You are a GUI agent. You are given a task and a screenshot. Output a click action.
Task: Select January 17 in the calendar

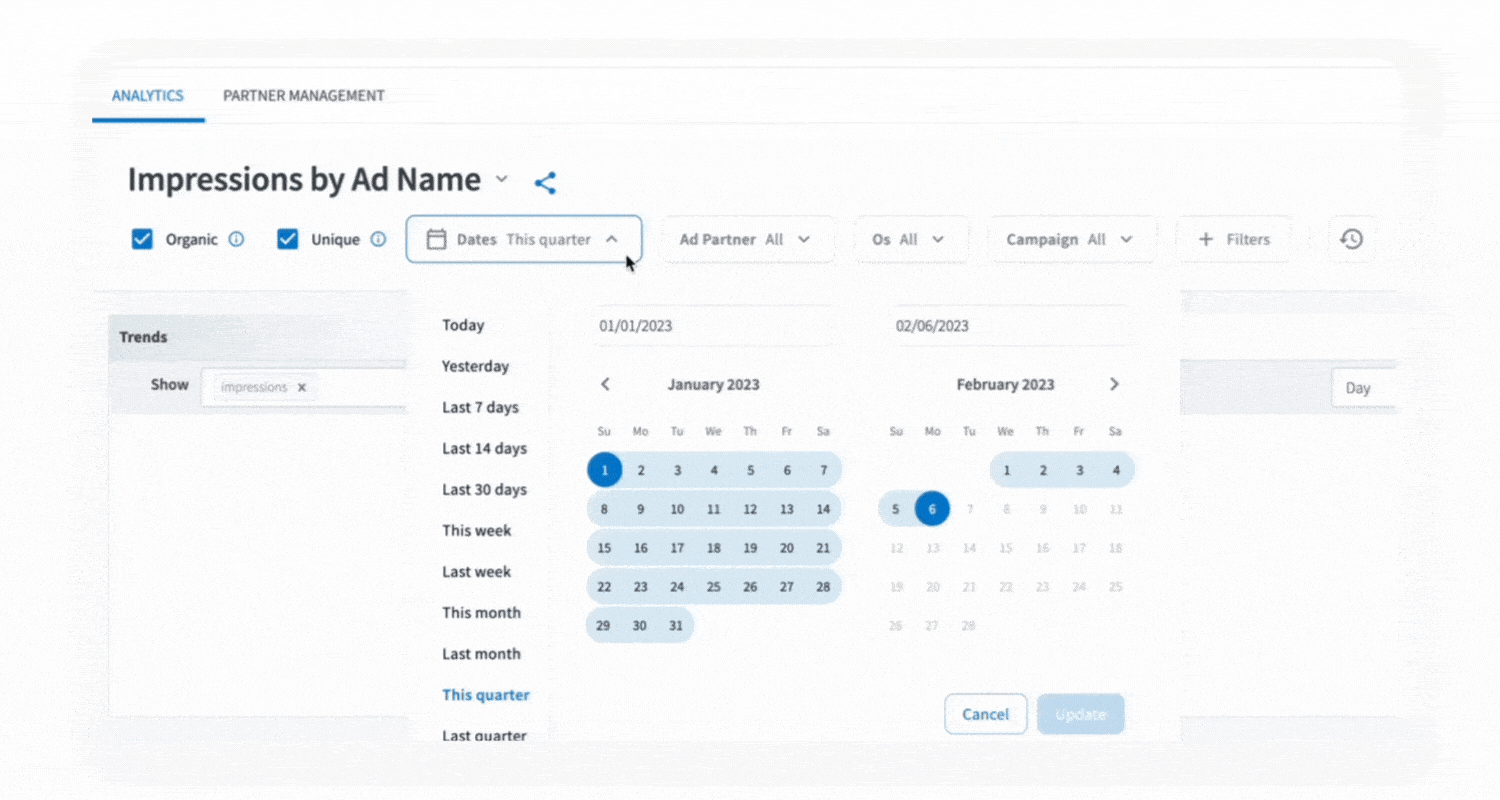point(677,548)
